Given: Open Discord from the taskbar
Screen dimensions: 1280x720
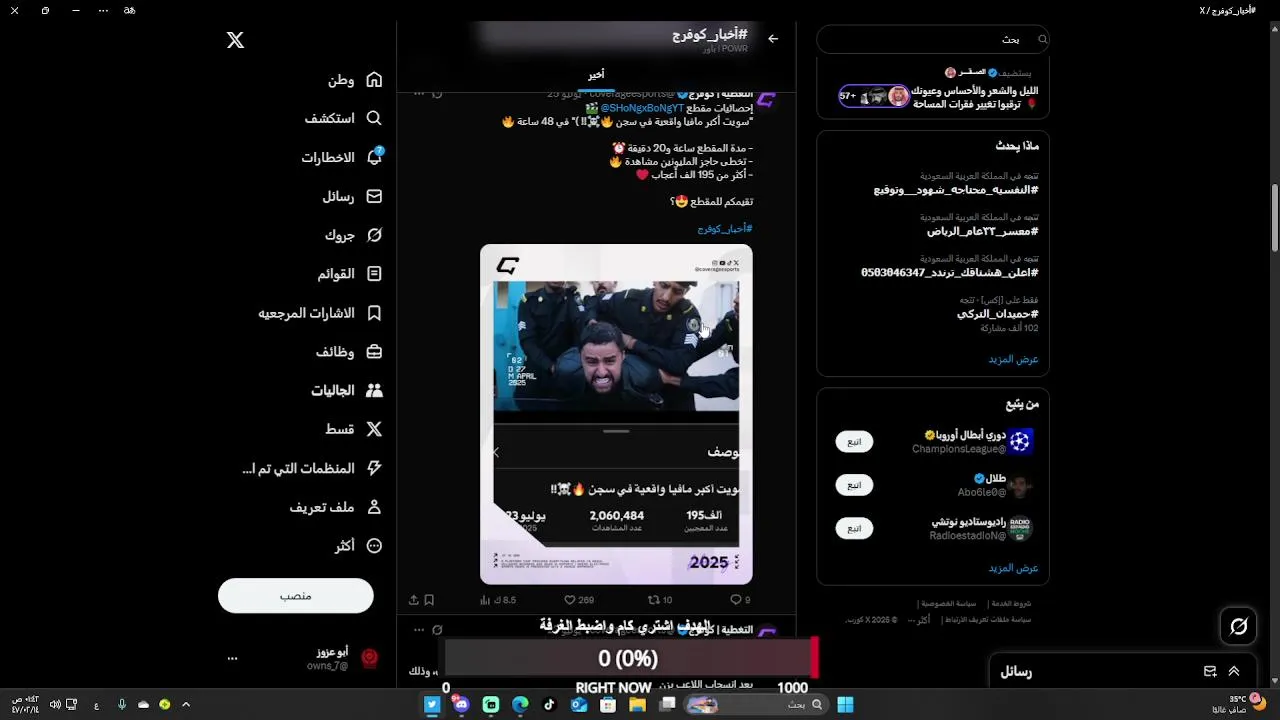Looking at the screenshot, I should click(461, 704).
